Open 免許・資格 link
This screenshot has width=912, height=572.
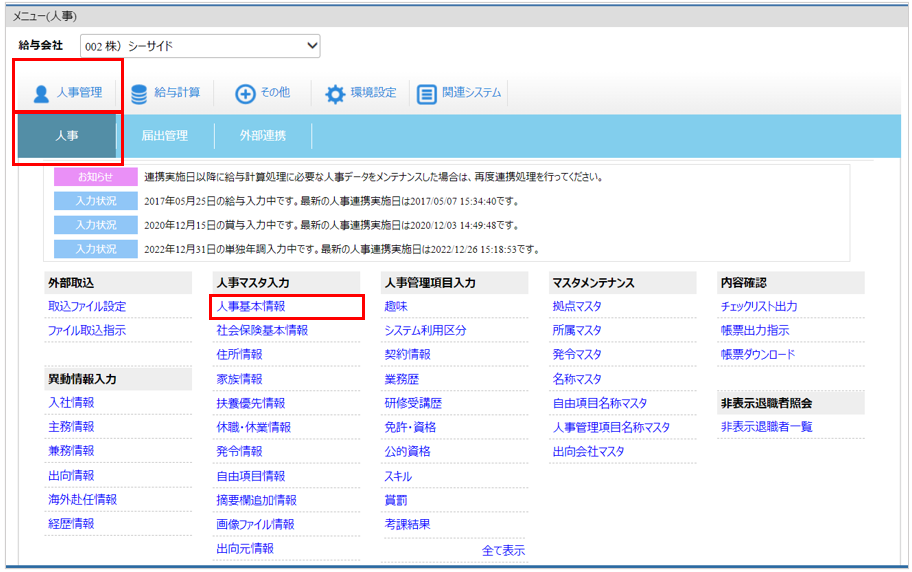(x=410, y=428)
